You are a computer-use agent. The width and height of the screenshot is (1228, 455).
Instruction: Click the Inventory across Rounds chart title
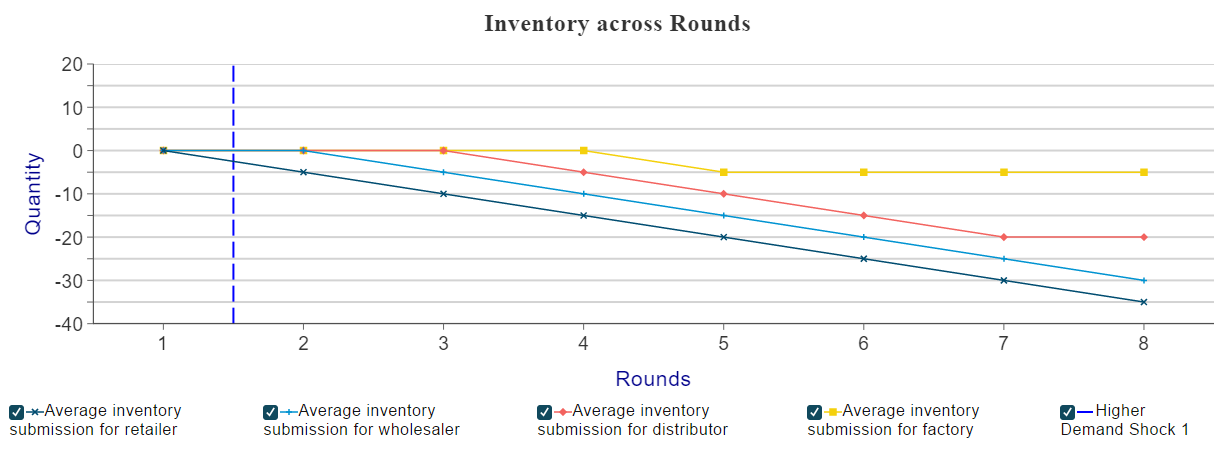click(x=617, y=24)
